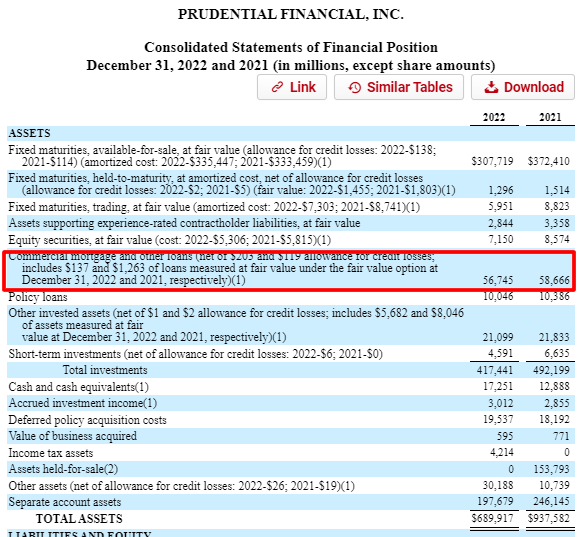Select the 2022 column header

pos(494,117)
